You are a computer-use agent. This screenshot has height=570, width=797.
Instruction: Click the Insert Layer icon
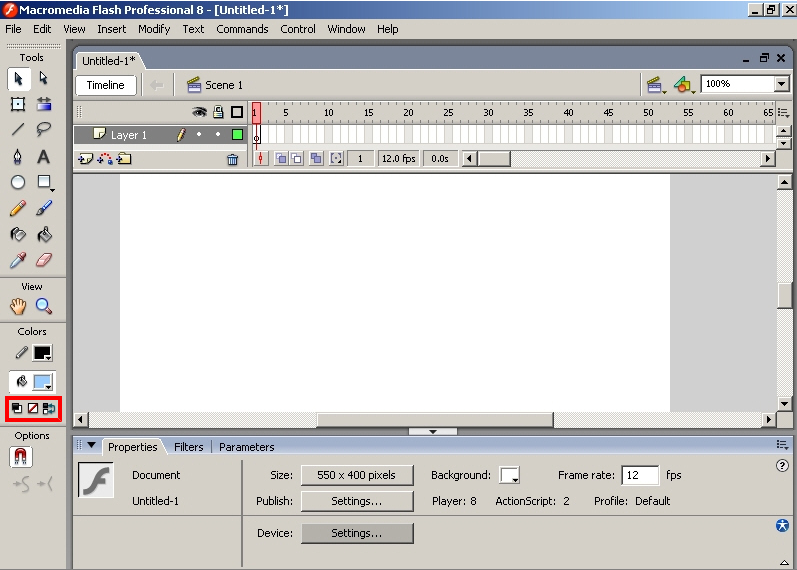click(x=85, y=159)
